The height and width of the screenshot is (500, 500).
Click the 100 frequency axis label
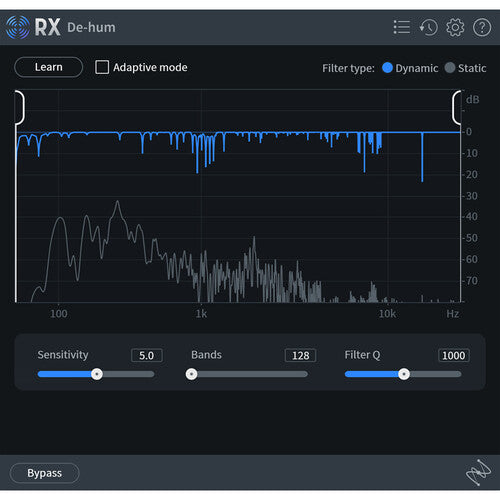click(x=59, y=314)
